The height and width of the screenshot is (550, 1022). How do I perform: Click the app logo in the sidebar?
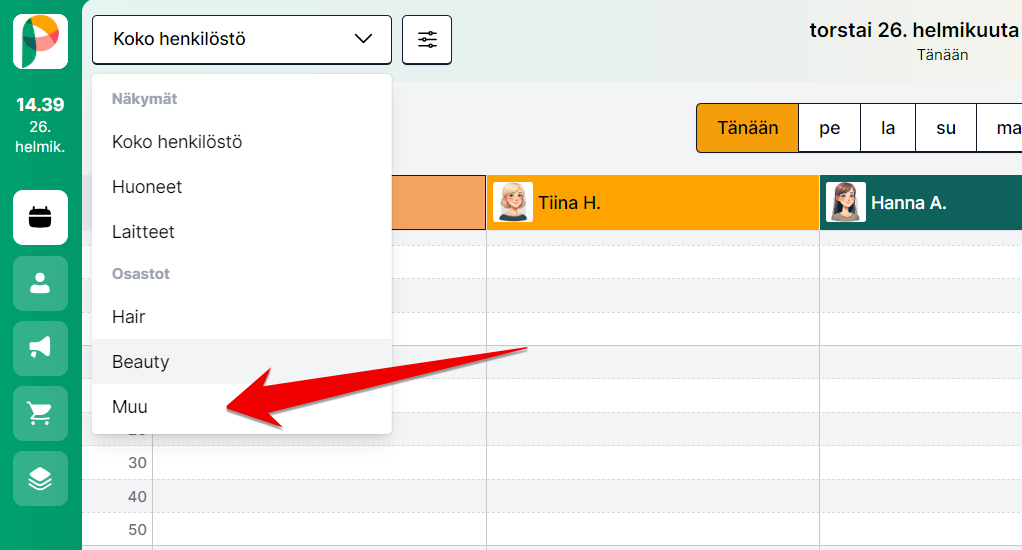pos(40,42)
